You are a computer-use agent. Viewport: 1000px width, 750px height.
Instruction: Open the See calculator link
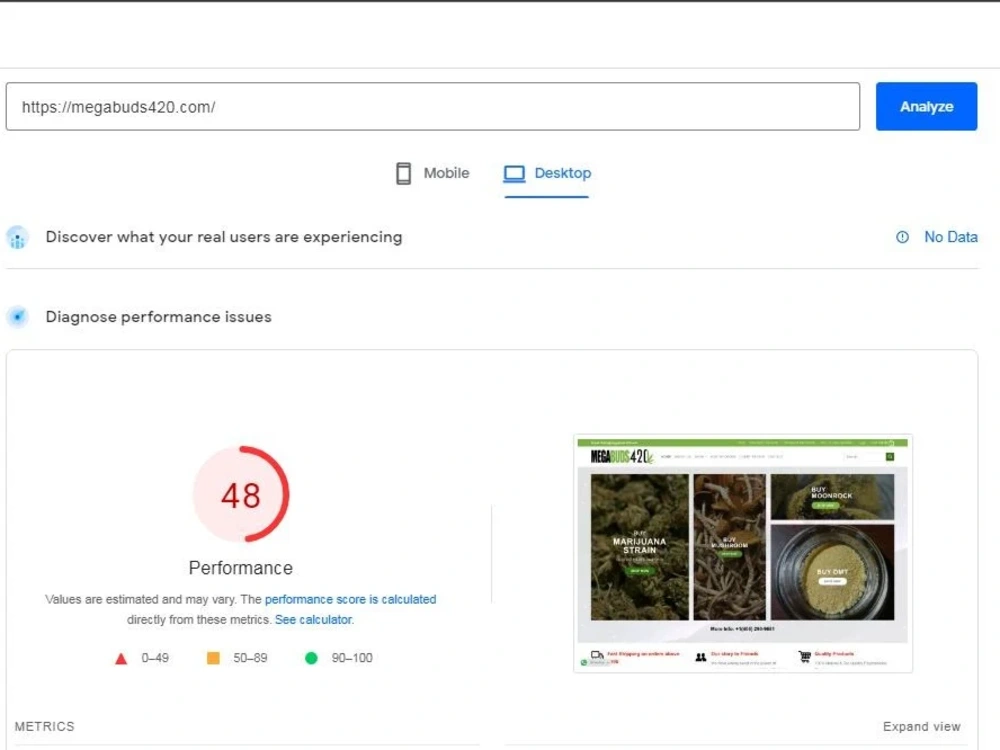point(313,620)
